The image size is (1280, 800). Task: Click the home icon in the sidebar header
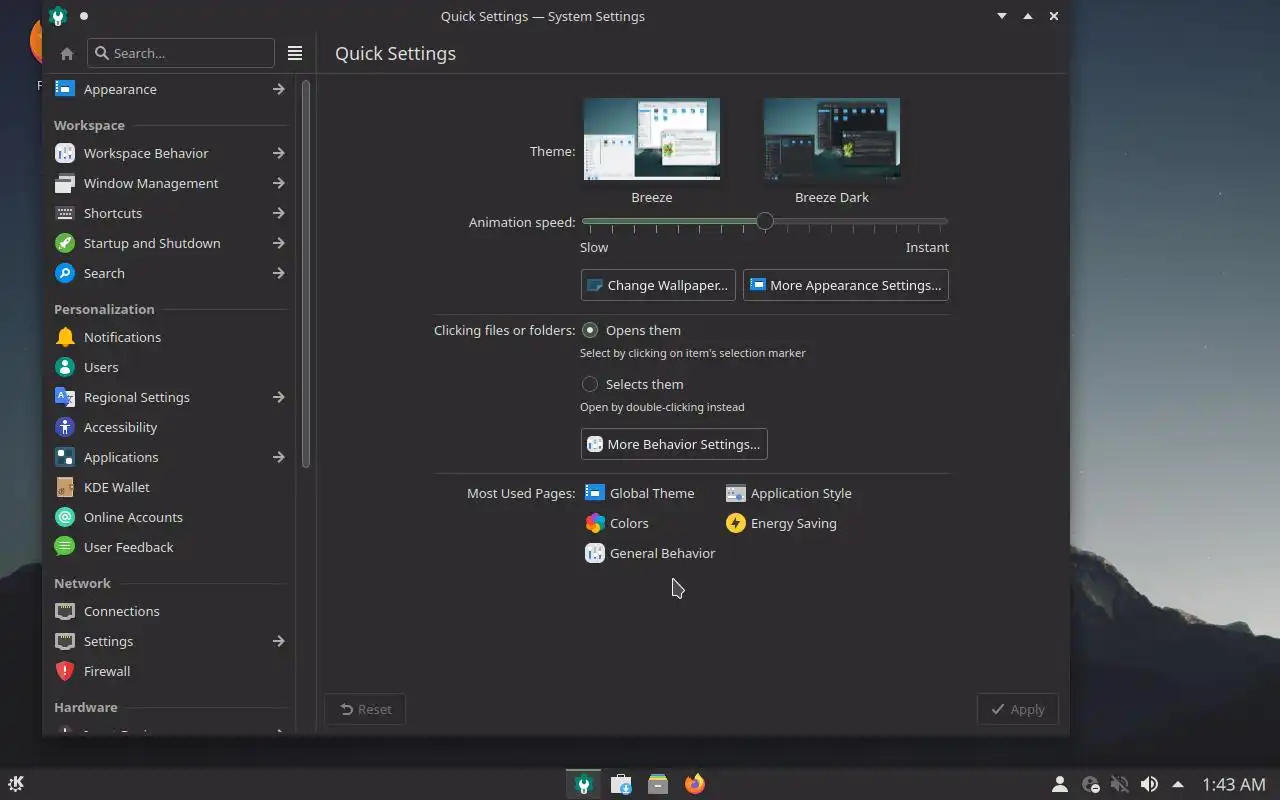point(67,53)
